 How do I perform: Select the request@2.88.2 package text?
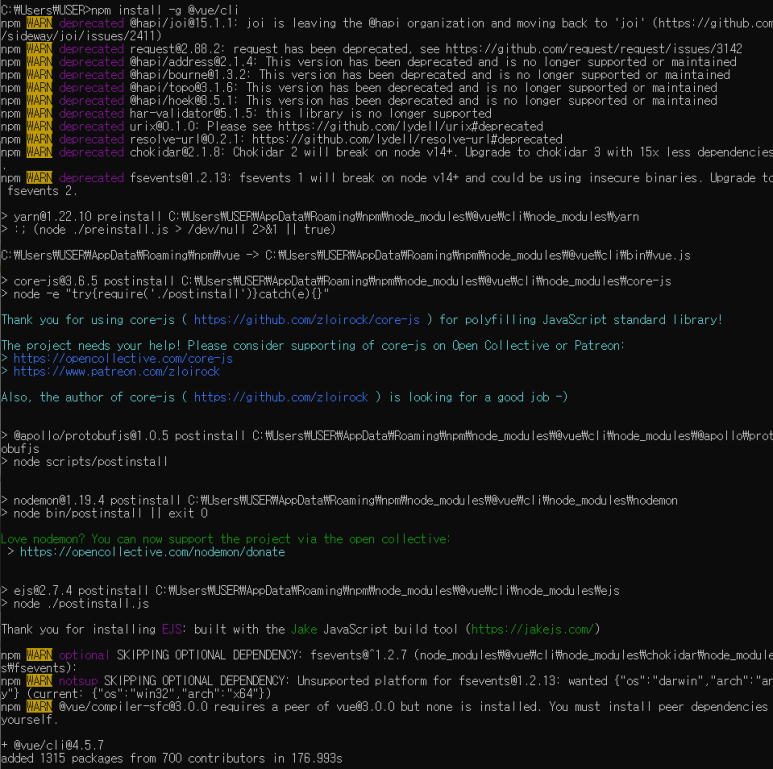[x=177, y=49]
